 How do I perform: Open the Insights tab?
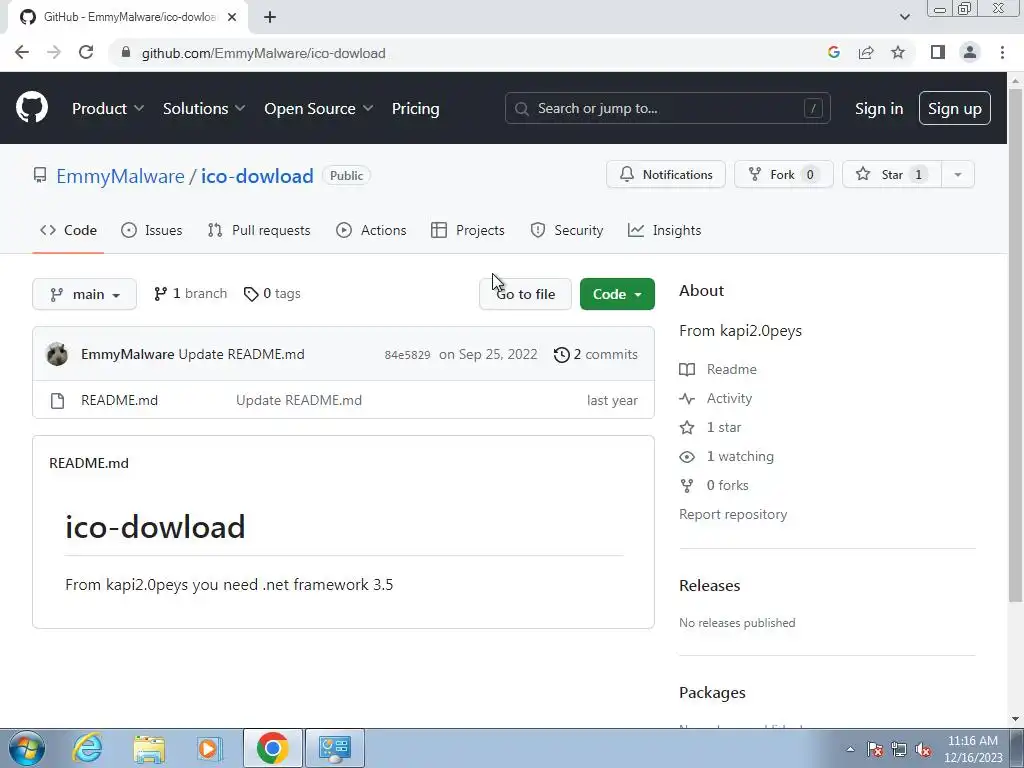pyautogui.click(x=664, y=230)
